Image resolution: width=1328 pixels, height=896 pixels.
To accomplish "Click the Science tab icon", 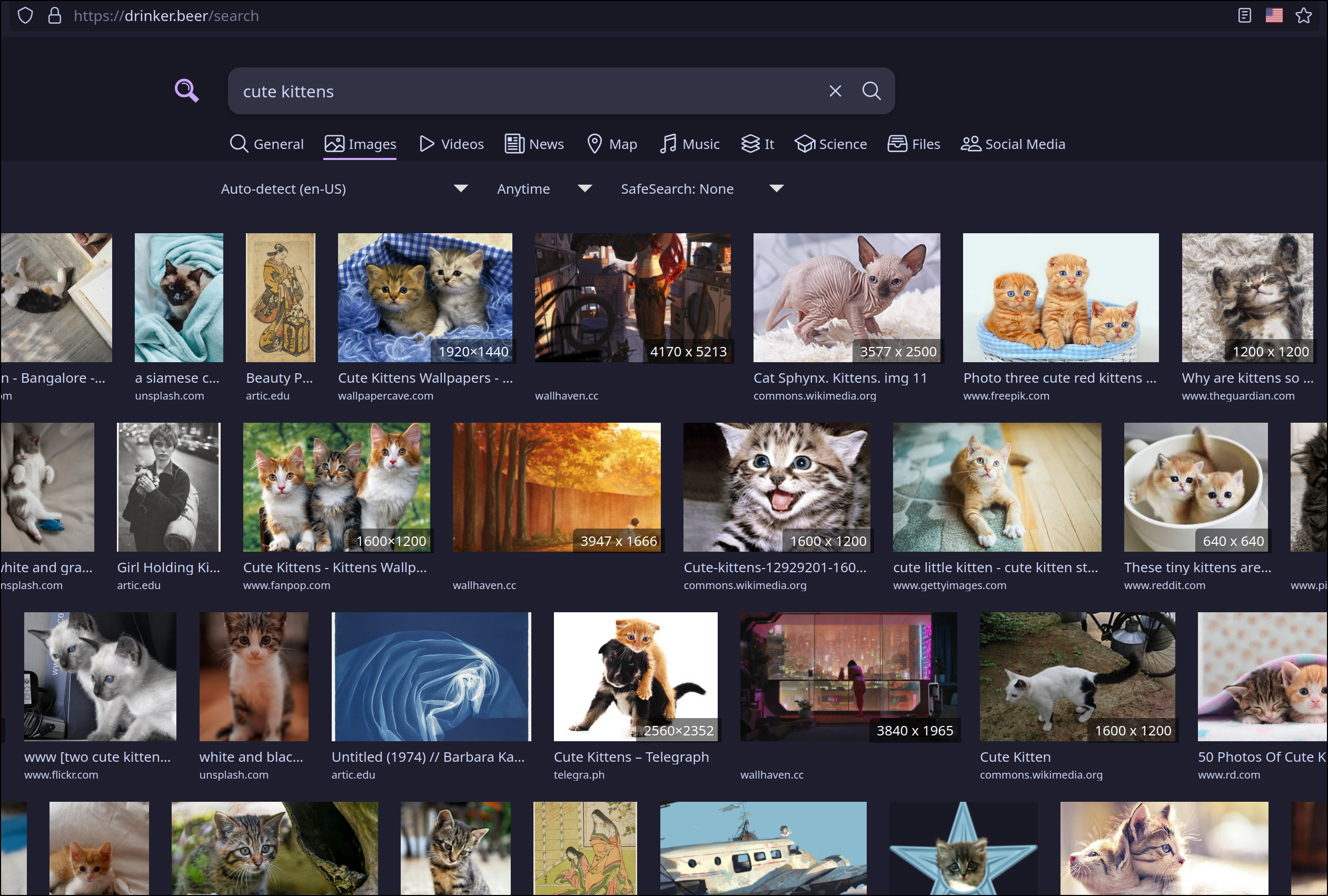I will click(804, 143).
